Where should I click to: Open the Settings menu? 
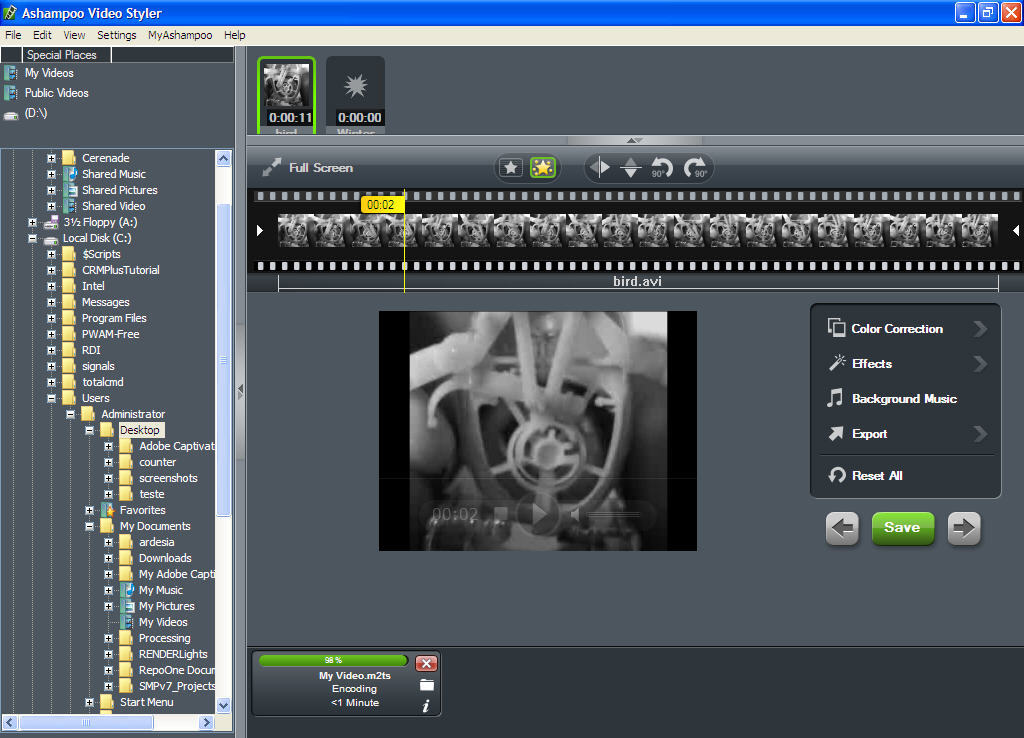pyautogui.click(x=117, y=35)
